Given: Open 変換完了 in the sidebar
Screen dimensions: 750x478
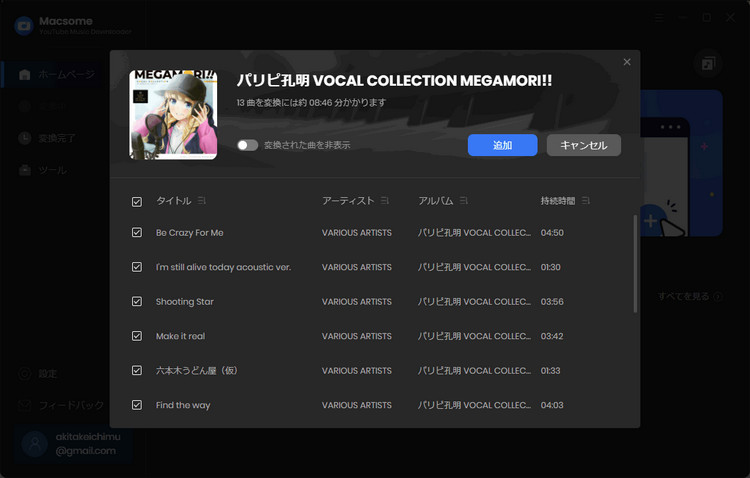Looking at the screenshot, I should pyautogui.click(x=56, y=138).
